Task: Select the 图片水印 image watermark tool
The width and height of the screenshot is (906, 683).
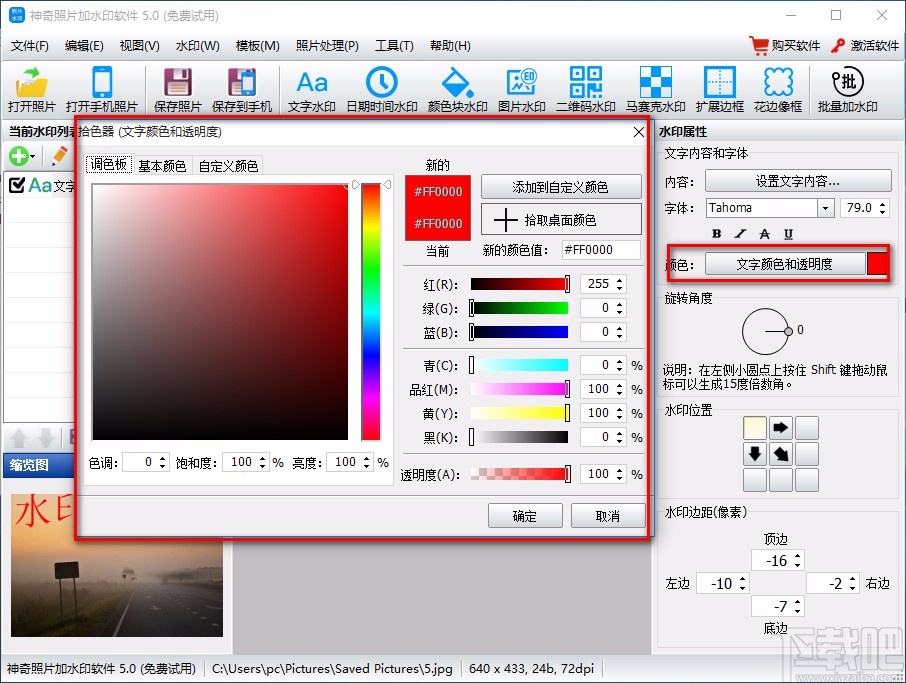Action: (522, 88)
